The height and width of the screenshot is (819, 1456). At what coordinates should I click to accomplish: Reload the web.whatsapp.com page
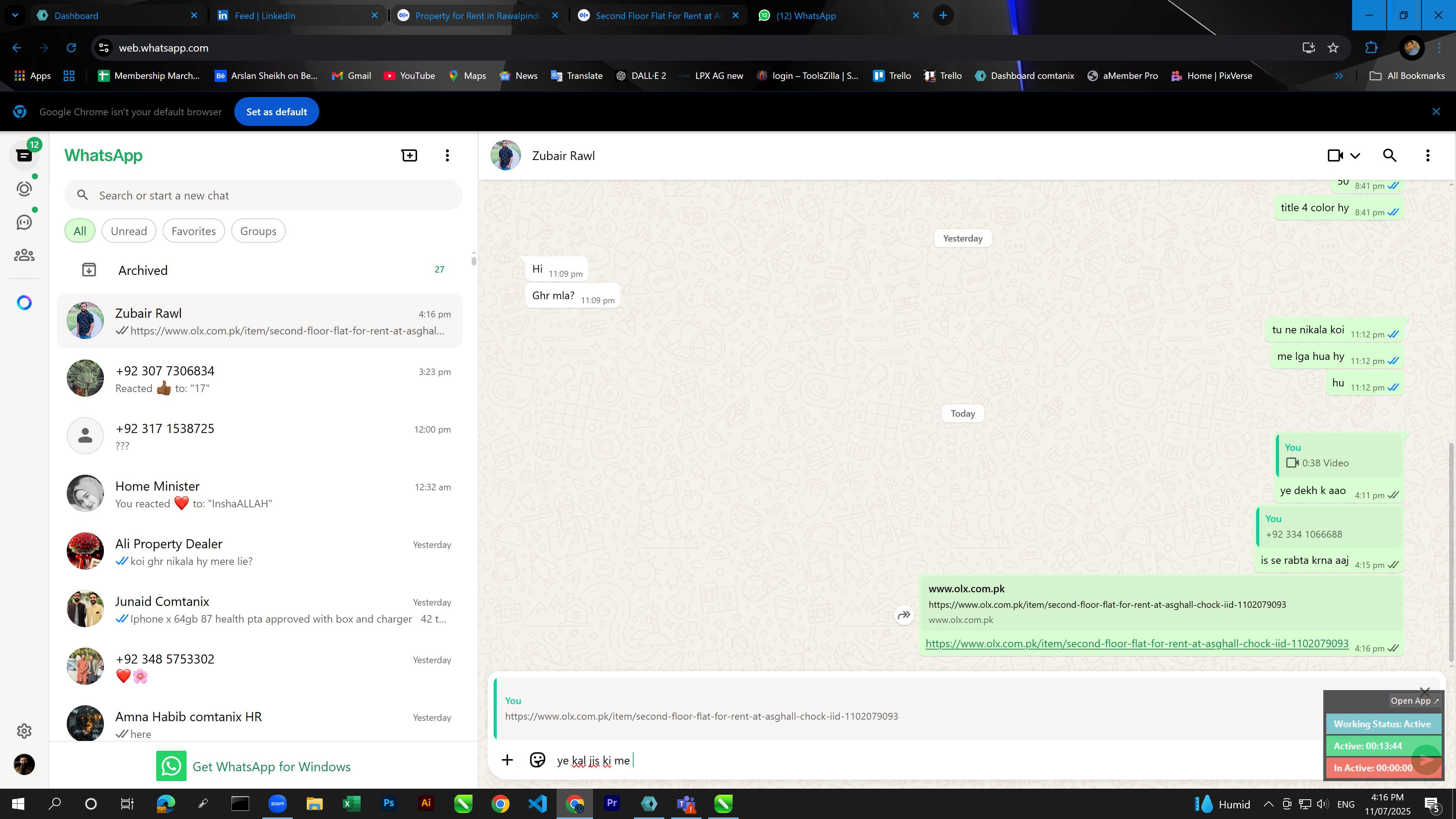pos(71,48)
